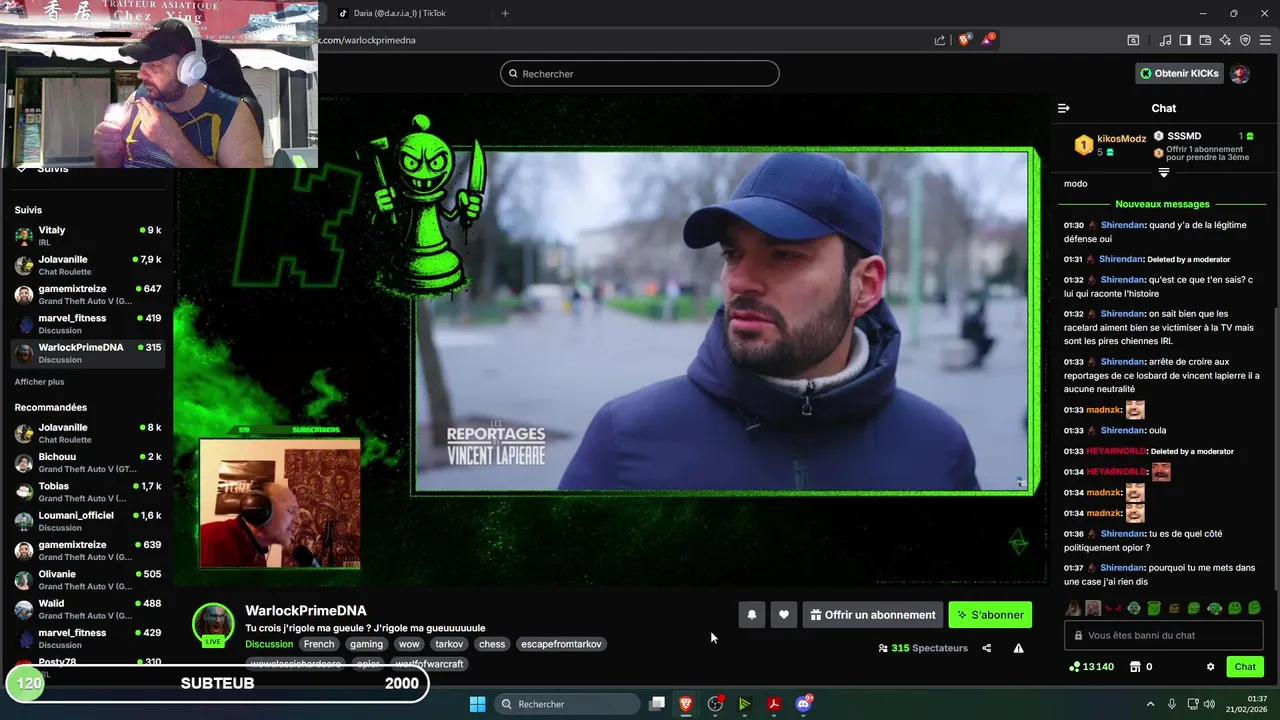This screenshot has height=720, width=1280.
Task: Open Vitaly channel in followed list
Action: 88,236
